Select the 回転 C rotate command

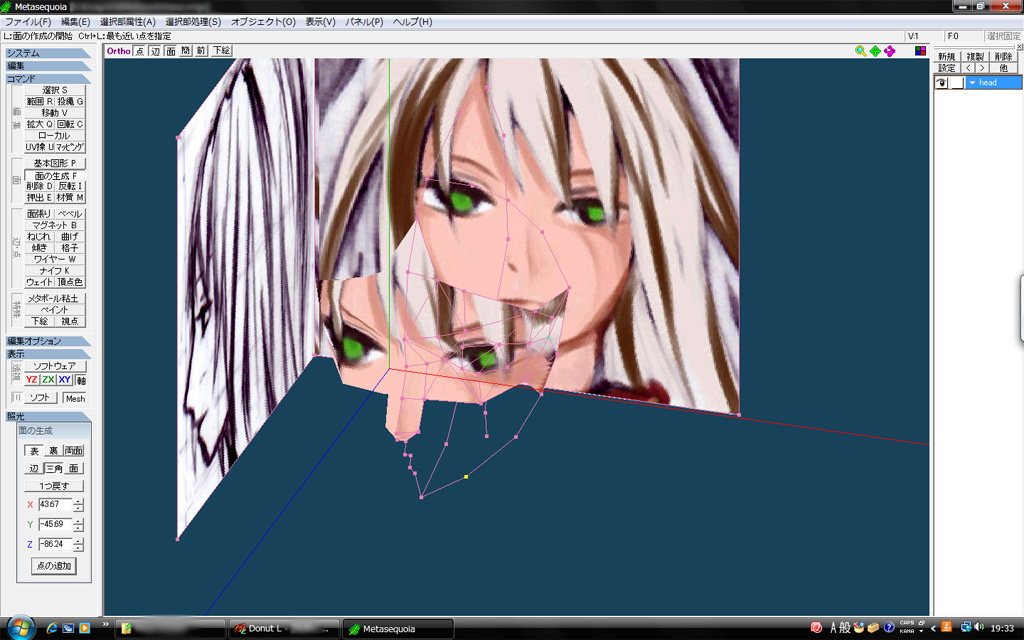click(70, 124)
